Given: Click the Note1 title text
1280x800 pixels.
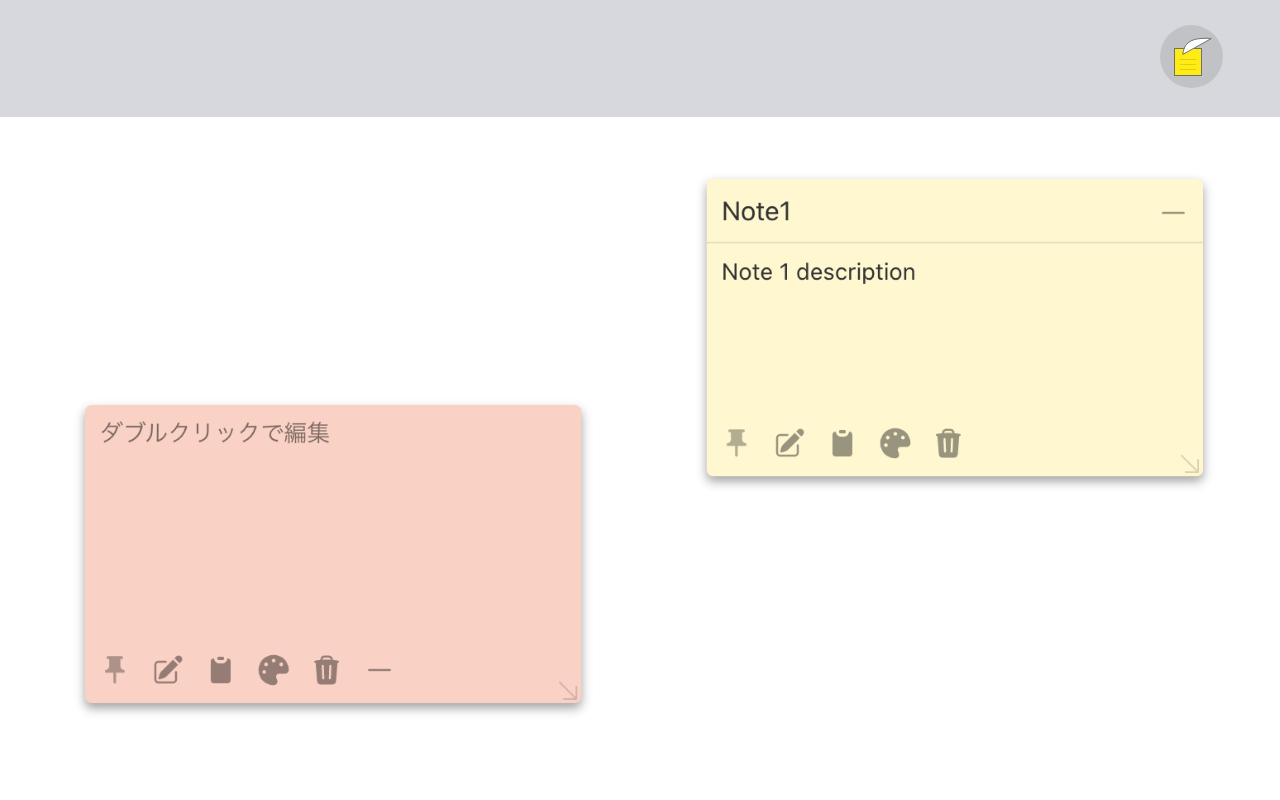Looking at the screenshot, I should click(756, 212).
